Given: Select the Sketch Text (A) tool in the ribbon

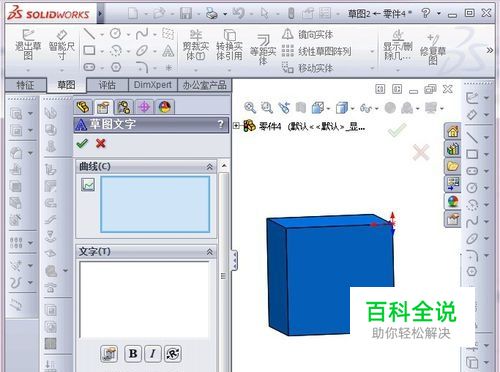Looking at the screenshot, I should 168,51.
